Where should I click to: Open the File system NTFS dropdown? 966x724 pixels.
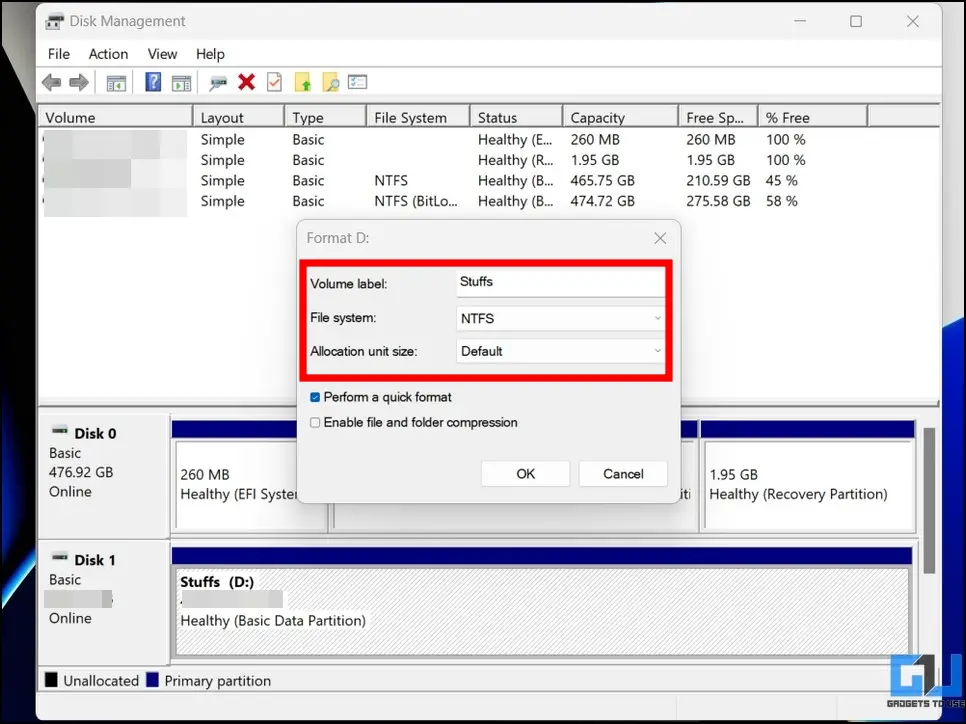point(560,318)
